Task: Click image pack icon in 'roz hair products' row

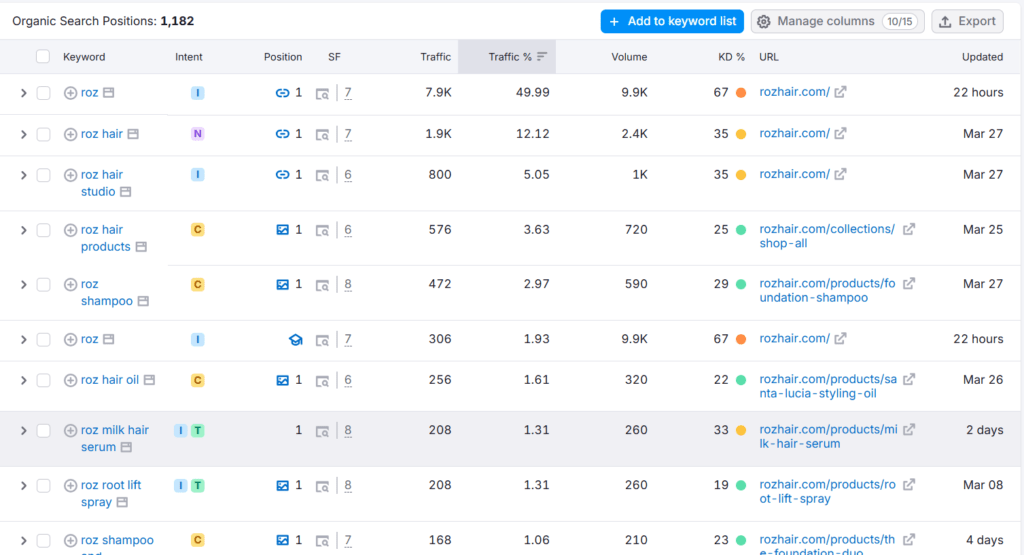Action: pyautogui.click(x=282, y=230)
